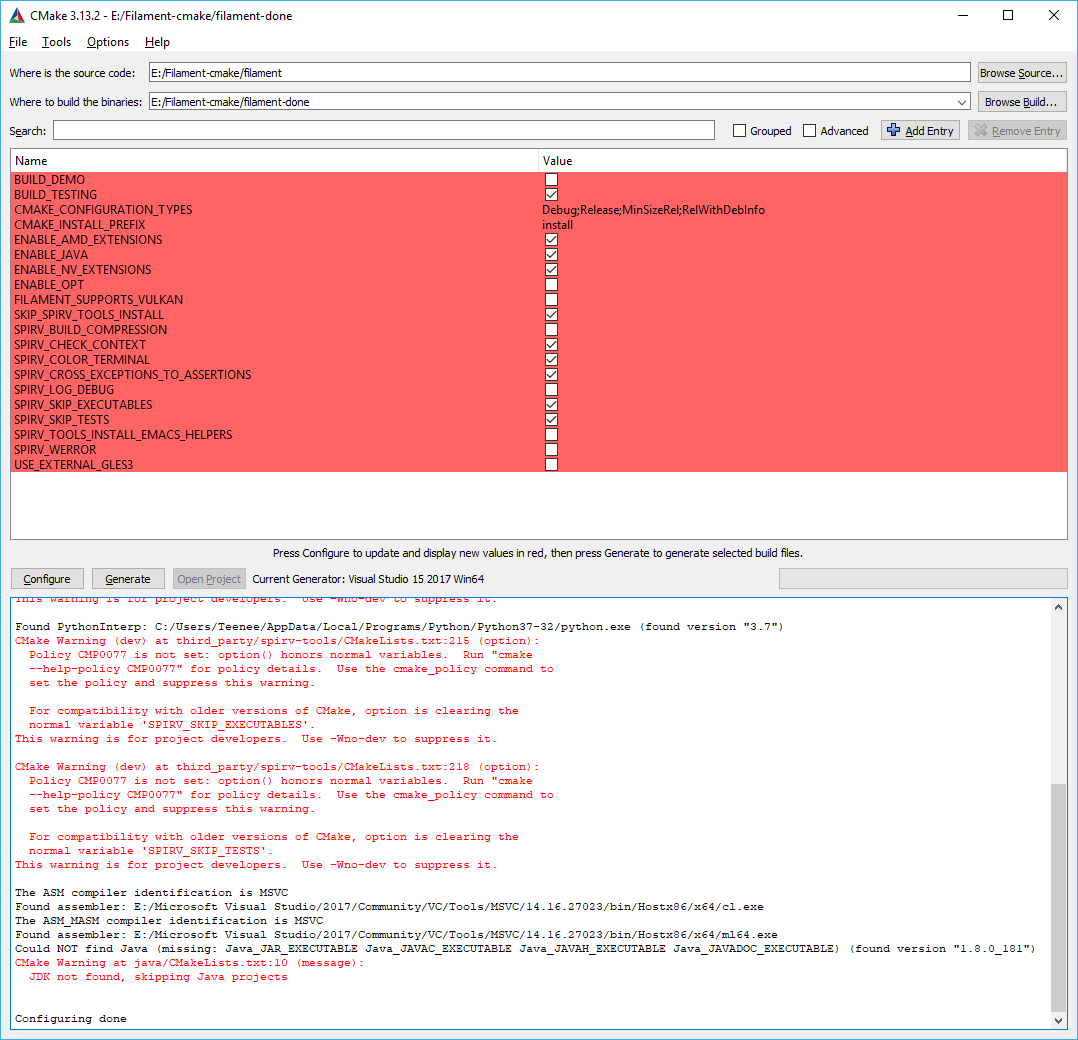Focus the Search input field
The height and width of the screenshot is (1040, 1078).
(x=384, y=131)
